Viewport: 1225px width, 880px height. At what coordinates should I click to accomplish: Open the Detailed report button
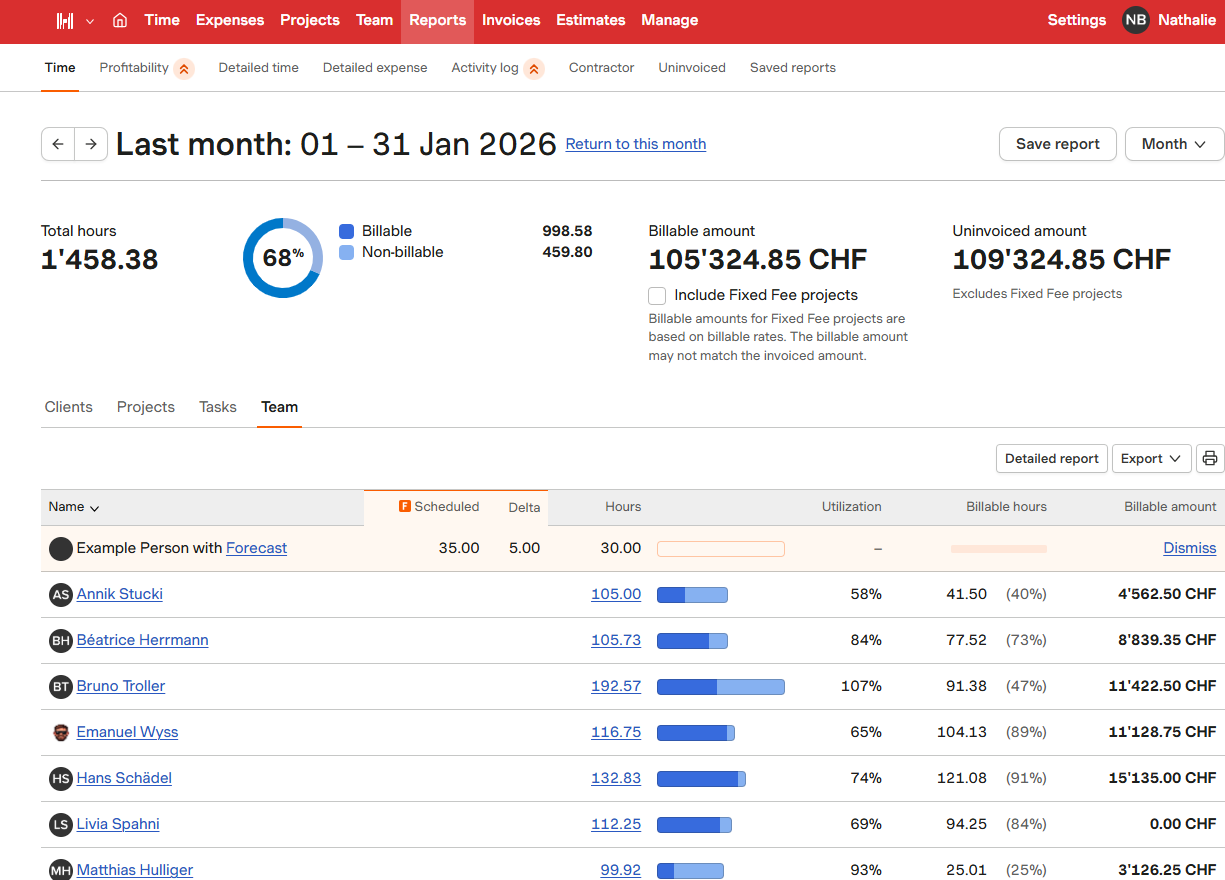tap(1051, 459)
